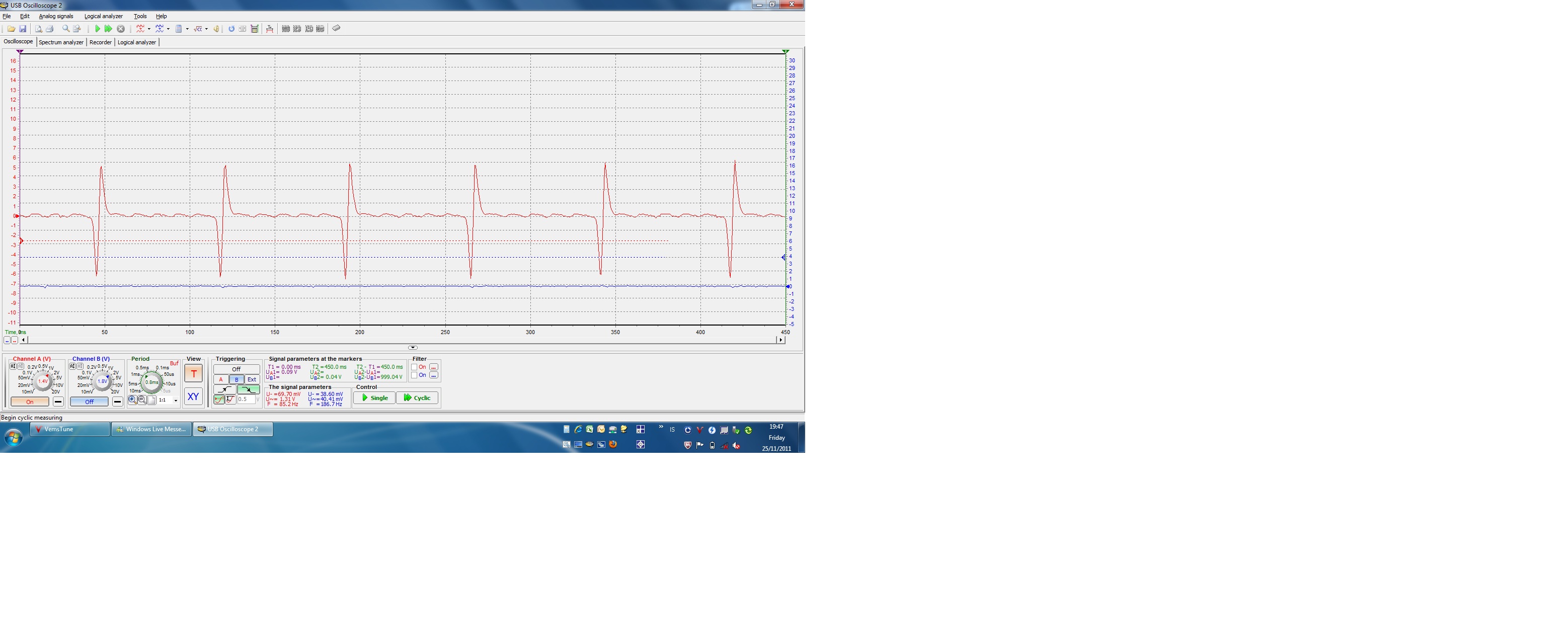Click the SPI decoder toolbar icon

coord(297,29)
